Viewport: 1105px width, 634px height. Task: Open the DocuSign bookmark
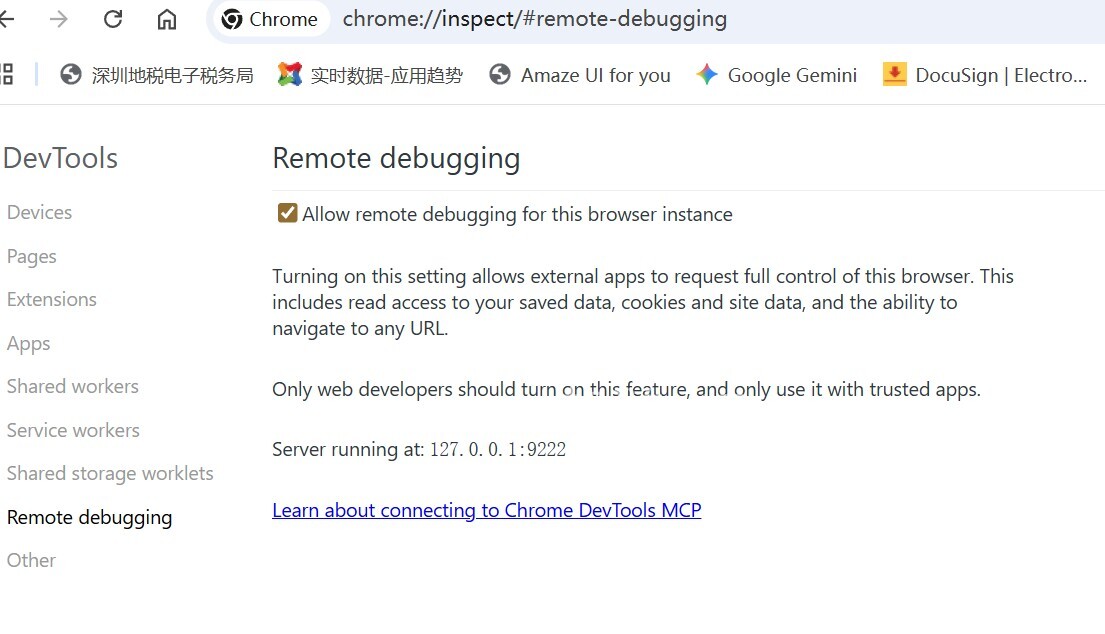coord(985,75)
